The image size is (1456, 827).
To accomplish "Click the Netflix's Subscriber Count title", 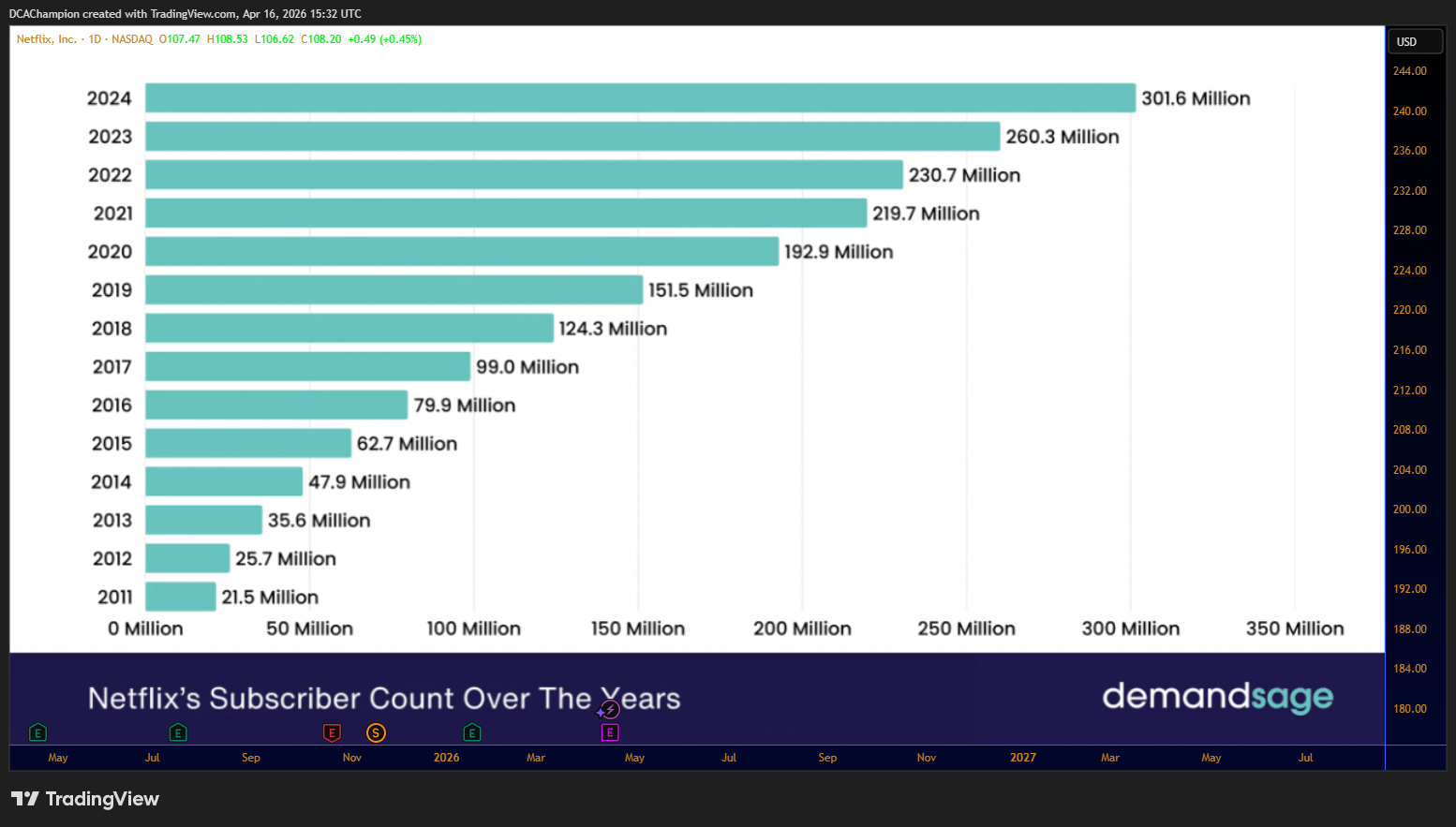I will coord(384,699).
